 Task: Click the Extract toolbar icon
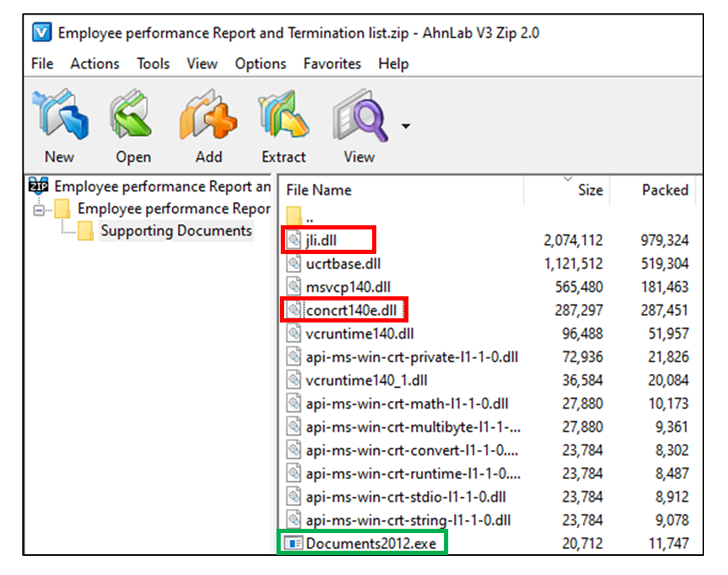[284, 115]
